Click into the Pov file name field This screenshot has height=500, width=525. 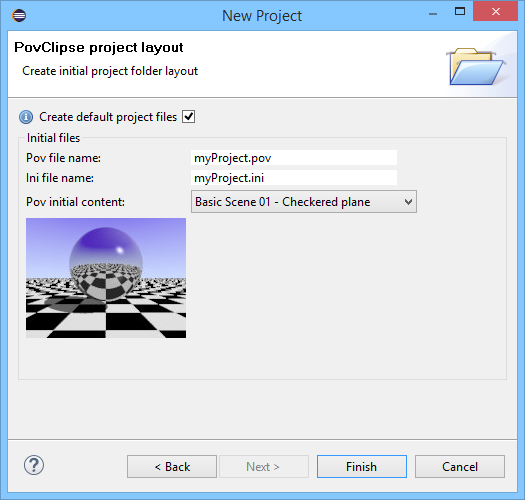coord(294,158)
